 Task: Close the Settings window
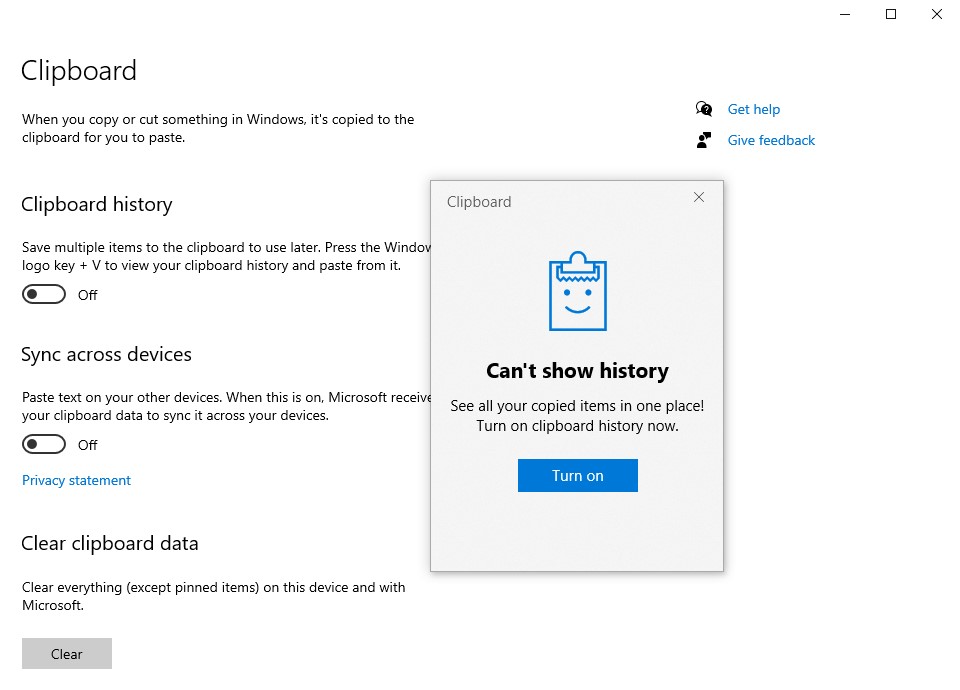tap(937, 14)
